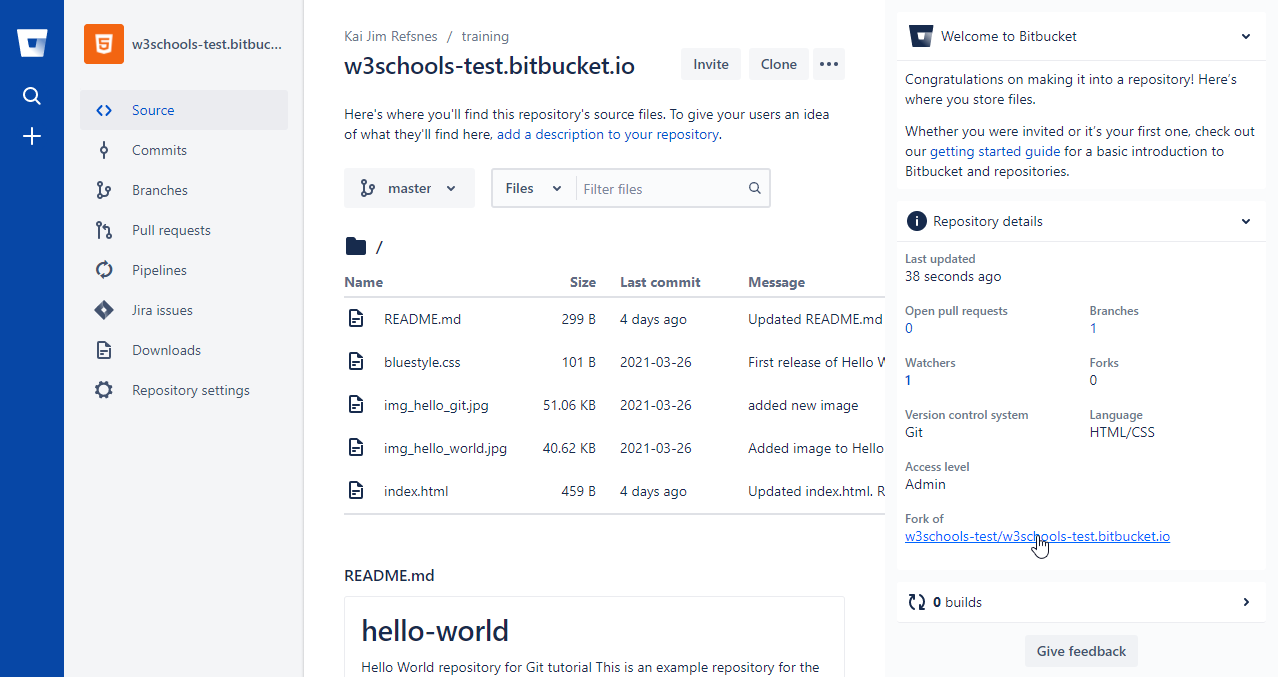Click the added new image commit message
This screenshot has height=677, width=1278.
803,405
